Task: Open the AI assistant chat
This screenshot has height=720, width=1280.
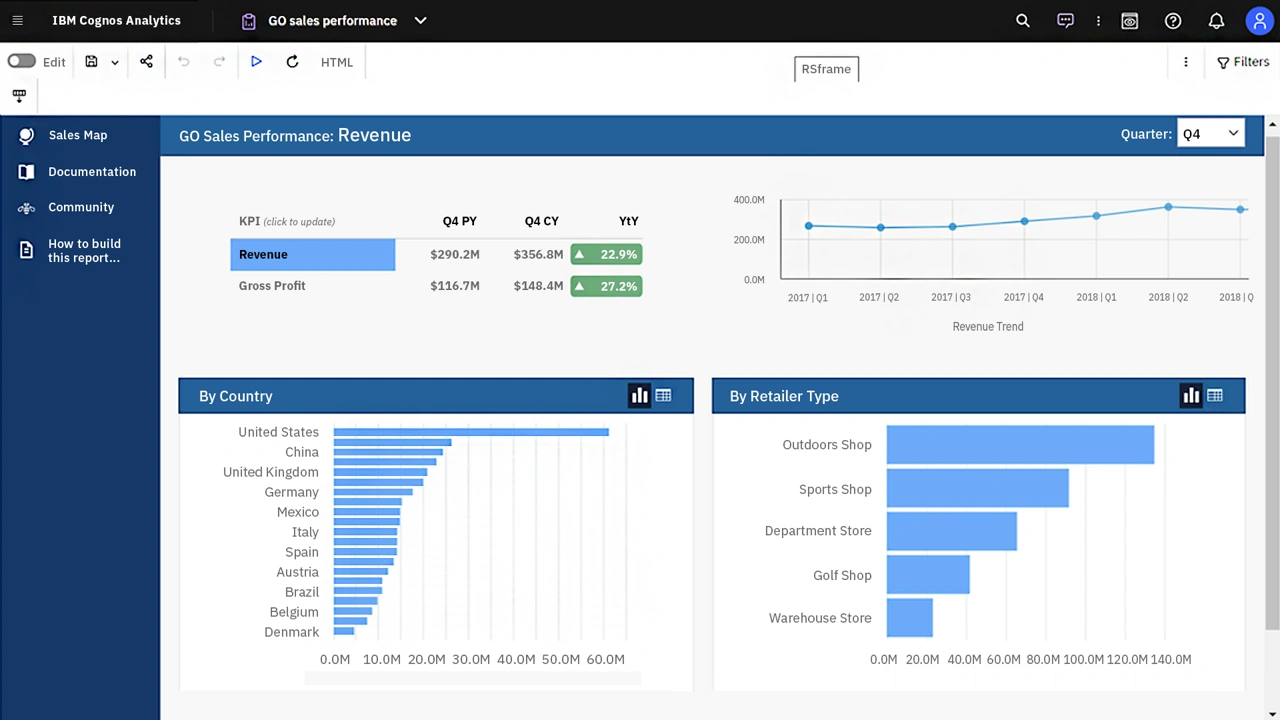Action: click(1065, 20)
